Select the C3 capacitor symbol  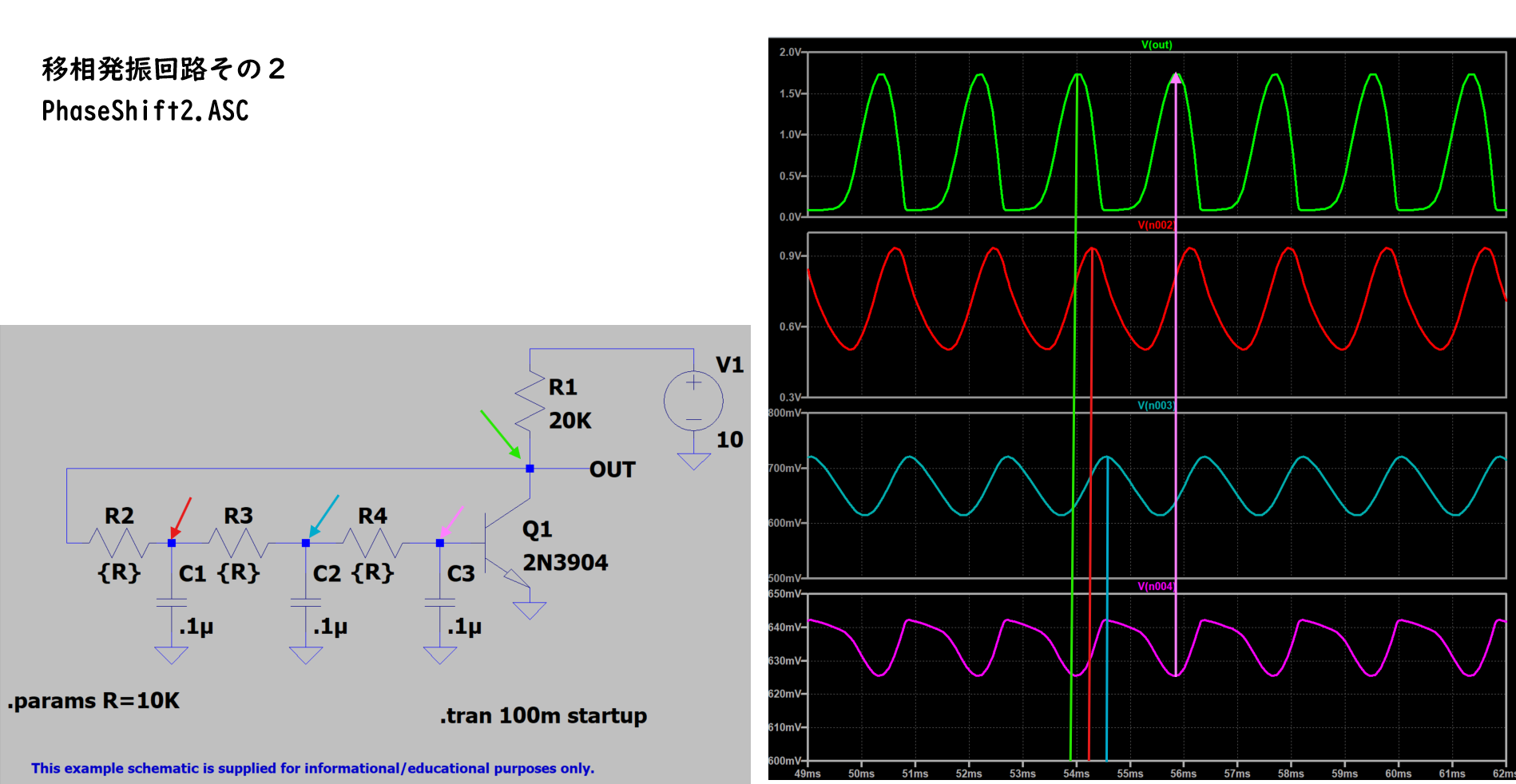440,601
